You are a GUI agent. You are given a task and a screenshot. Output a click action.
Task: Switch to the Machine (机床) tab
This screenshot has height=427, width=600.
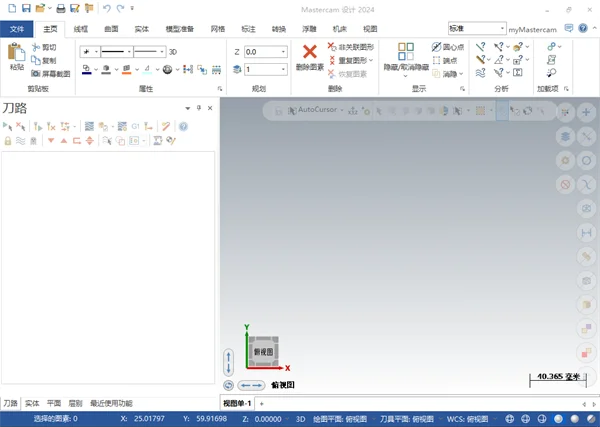click(x=340, y=29)
